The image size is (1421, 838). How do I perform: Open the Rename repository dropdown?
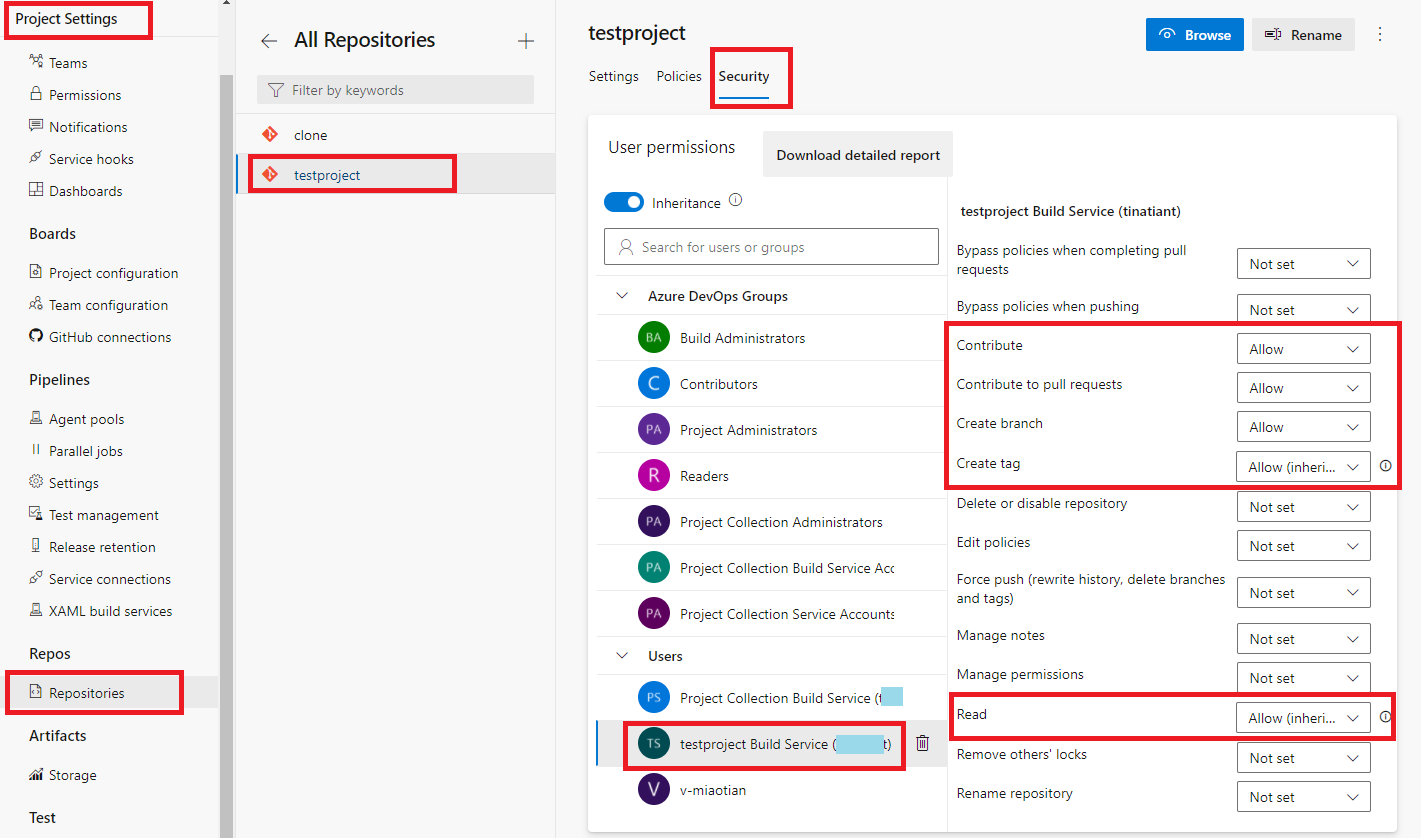[1303, 797]
